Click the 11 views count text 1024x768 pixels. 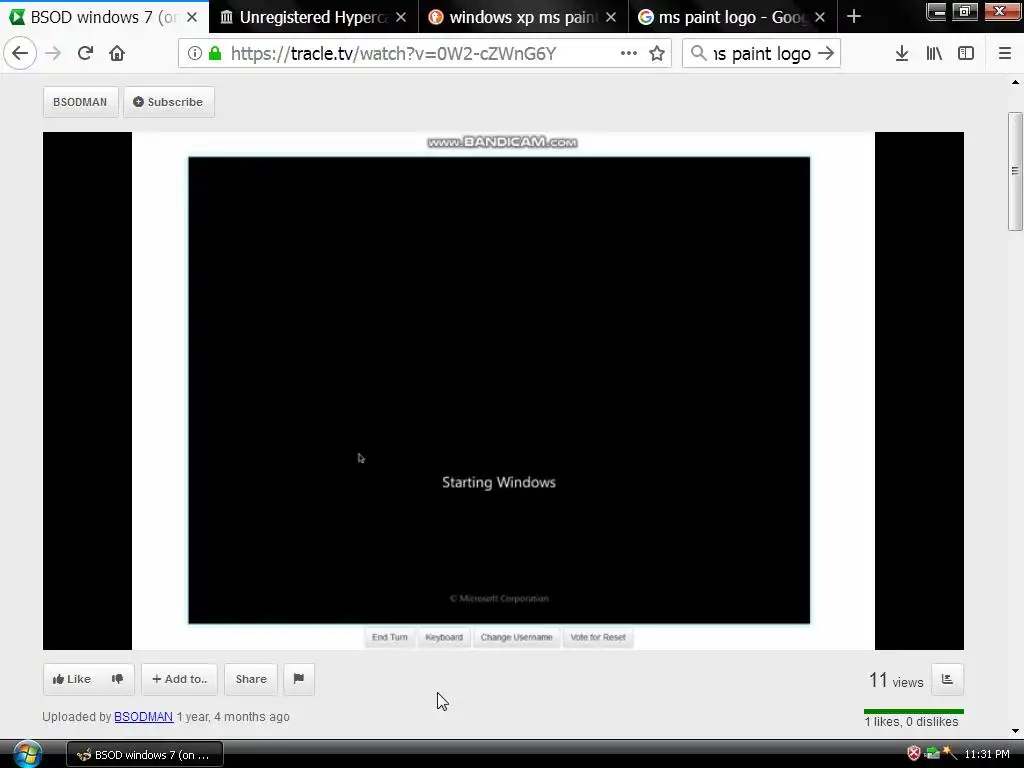[896, 680]
